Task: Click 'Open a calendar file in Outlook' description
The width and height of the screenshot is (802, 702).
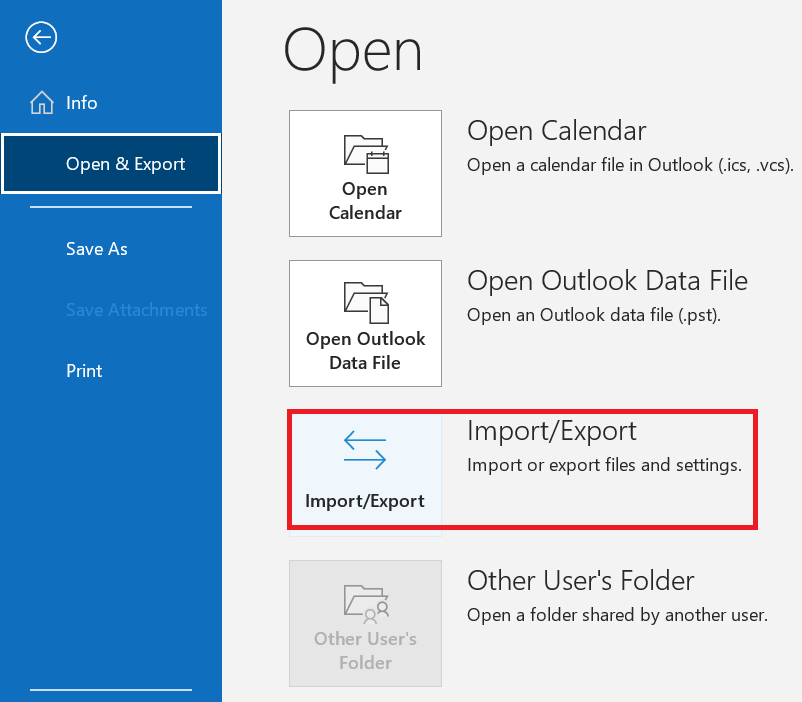Action: pyautogui.click(x=630, y=165)
